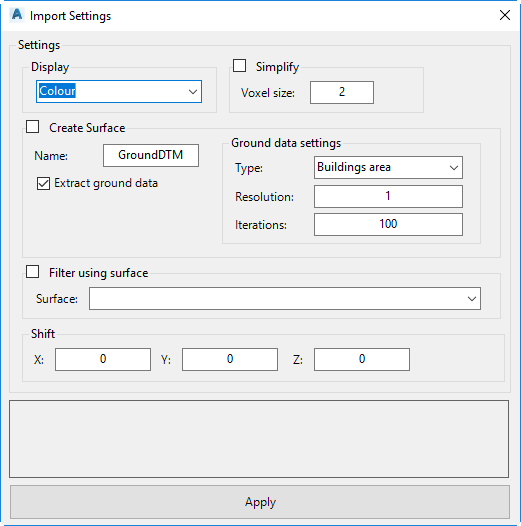
Task: Click the Autodesk app icon in title bar
Action: [x=16, y=15]
